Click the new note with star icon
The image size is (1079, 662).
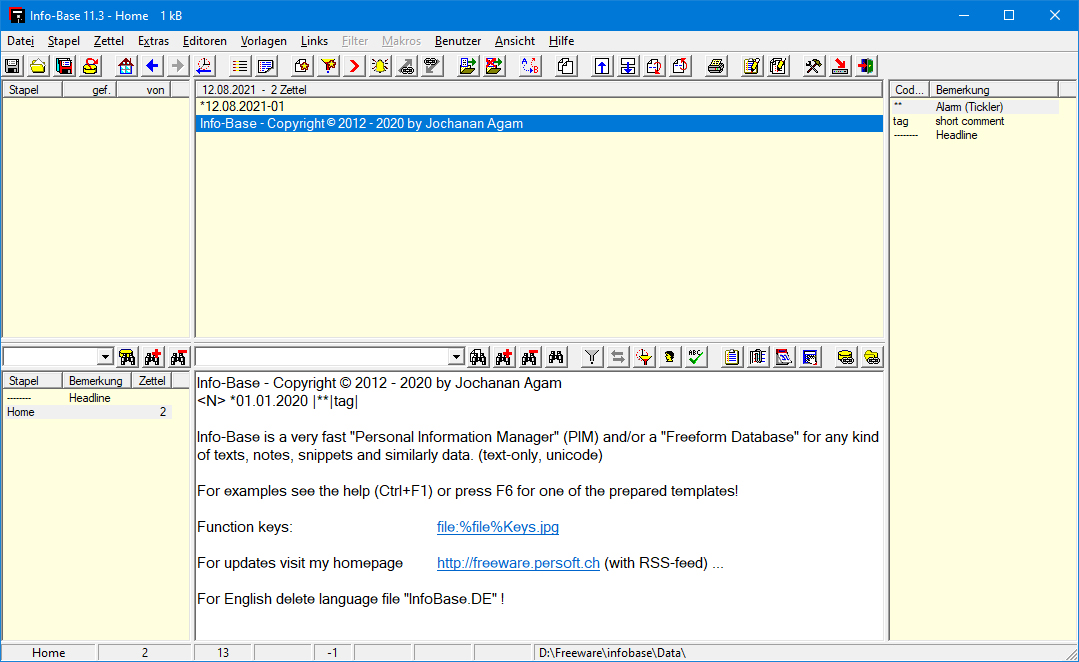pos(301,66)
